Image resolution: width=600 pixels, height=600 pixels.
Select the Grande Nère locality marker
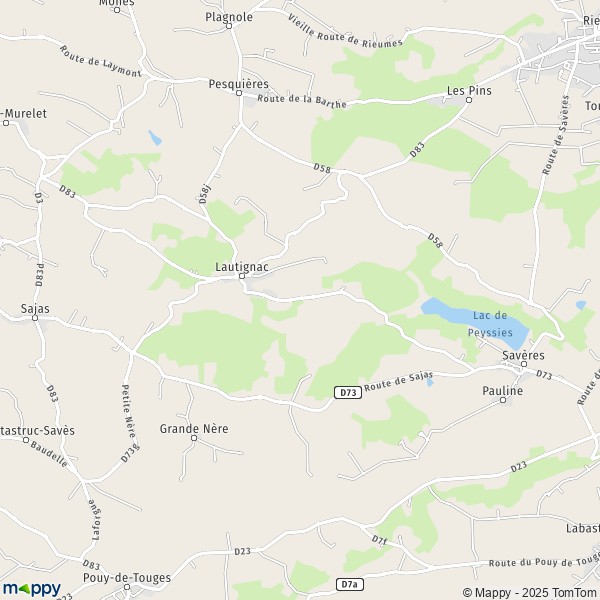pyautogui.click(x=194, y=438)
